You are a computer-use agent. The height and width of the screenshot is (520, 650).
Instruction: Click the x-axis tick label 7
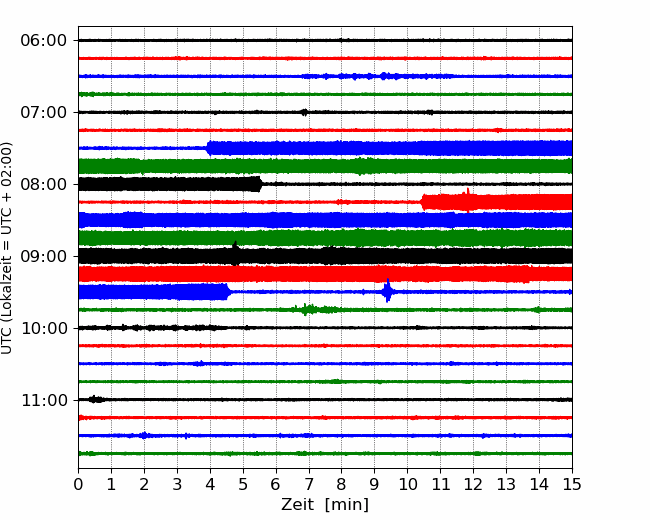tap(309, 484)
